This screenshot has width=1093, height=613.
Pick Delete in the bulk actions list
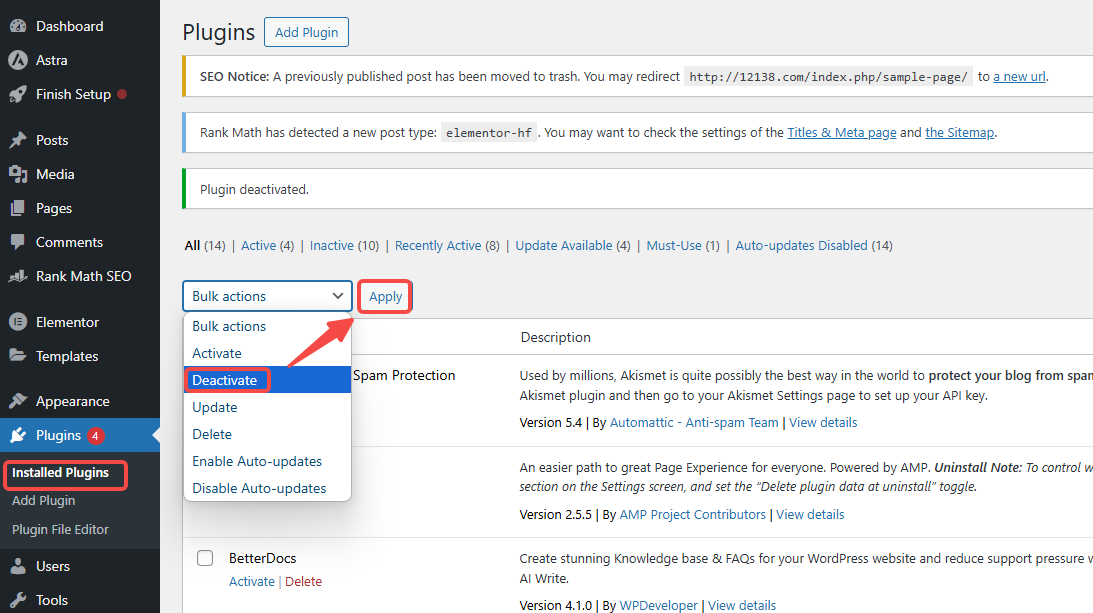[x=212, y=434]
